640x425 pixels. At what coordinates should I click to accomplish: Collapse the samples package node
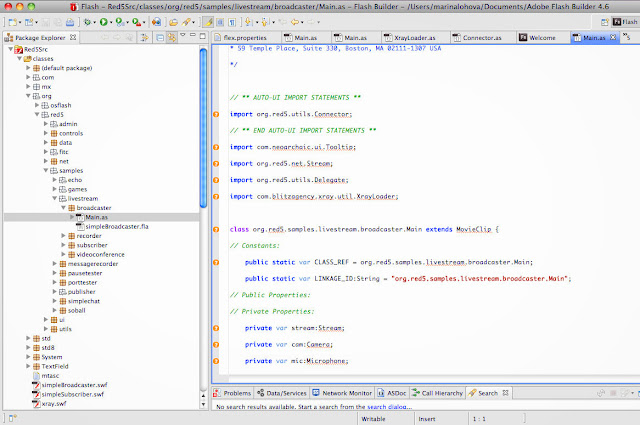pos(46,170)
